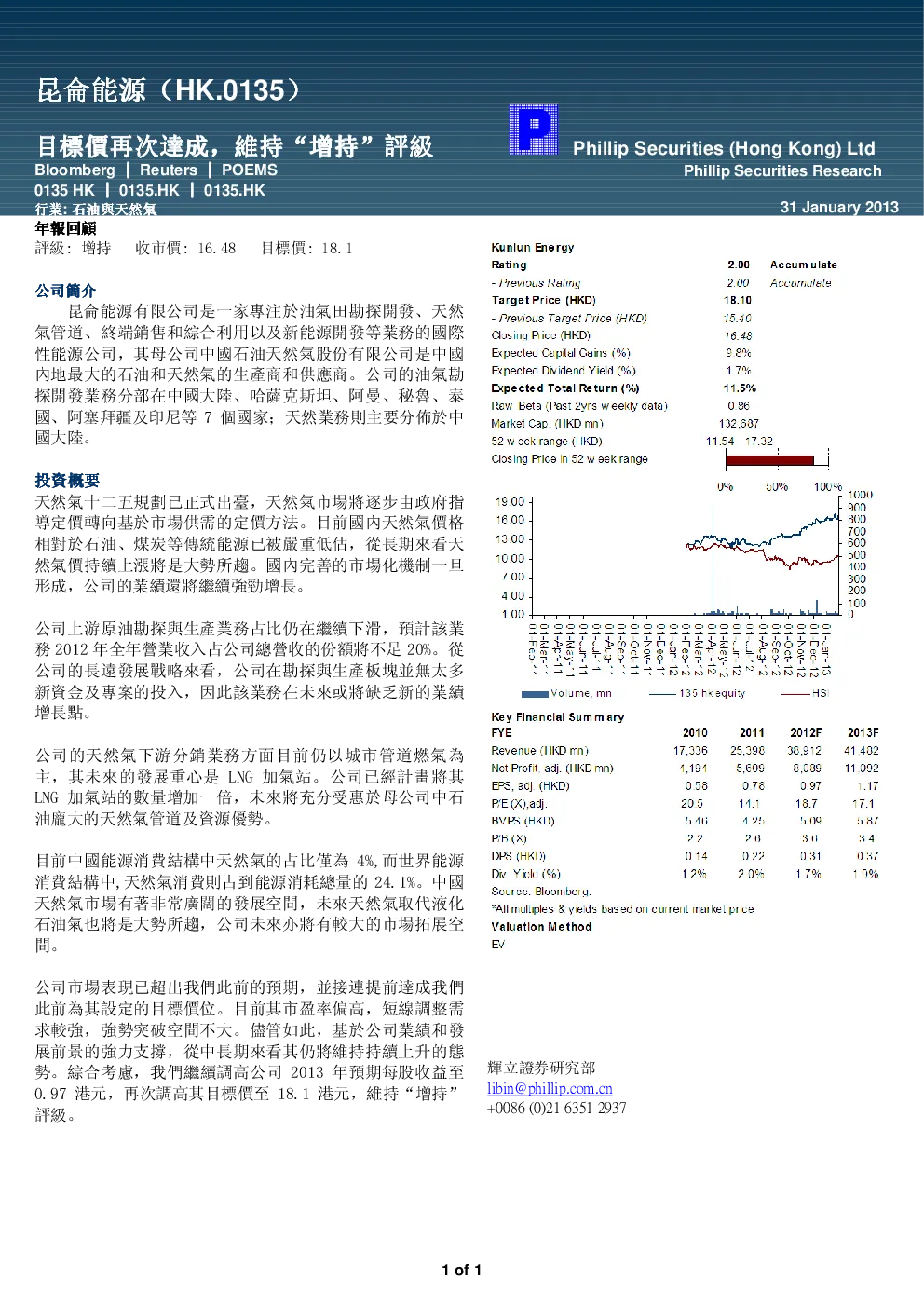Click the Expected Total Return (%) label
The height and width of the screenshot is (1307, 924).
click(x=565, y=388)
